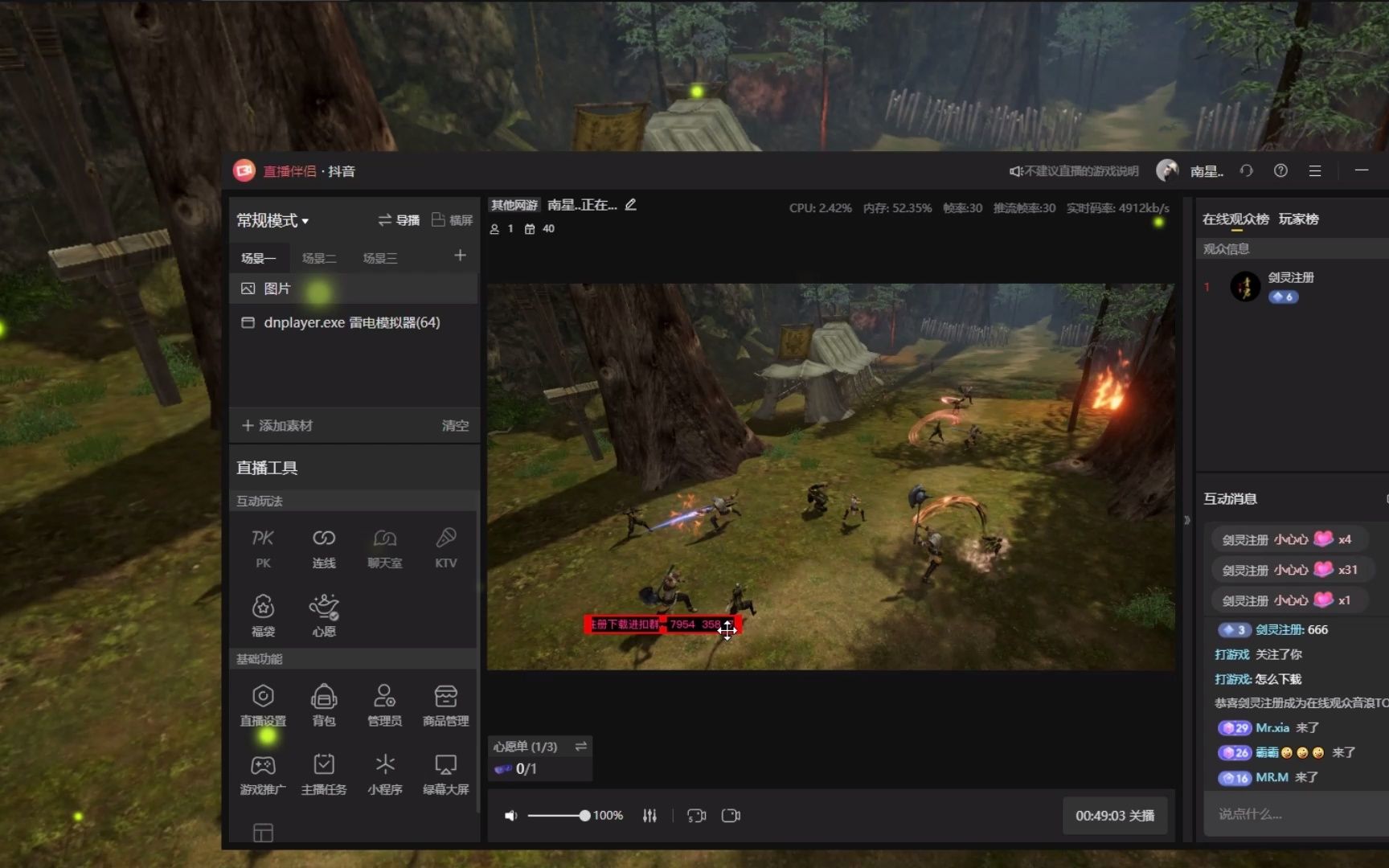Collapse right panel with chevron arrow
Image resolution: width=1389 pixels, height=868 pixels.
(1187, 520)
